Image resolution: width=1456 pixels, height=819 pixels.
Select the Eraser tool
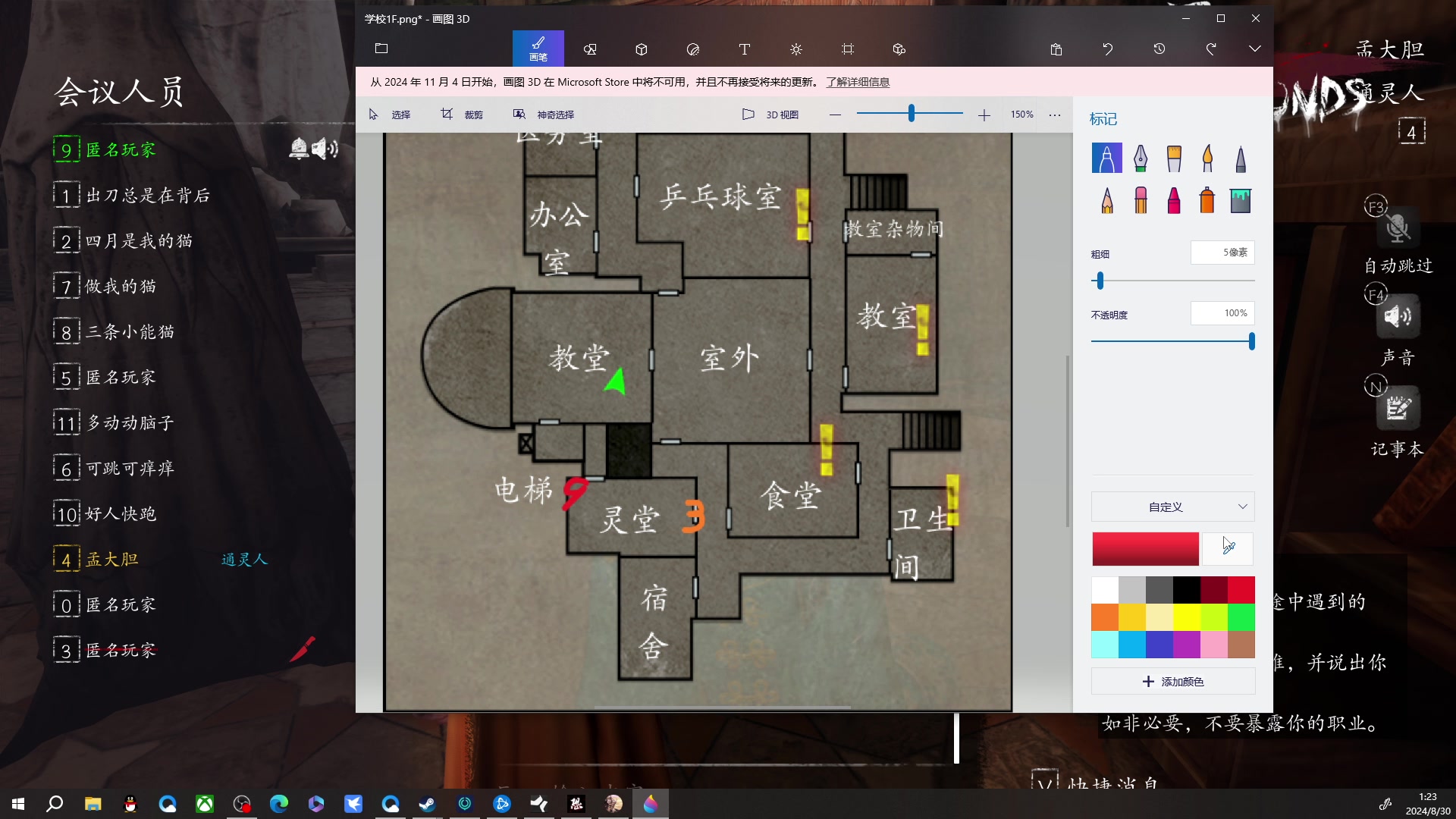click(x=1140, y=200)
